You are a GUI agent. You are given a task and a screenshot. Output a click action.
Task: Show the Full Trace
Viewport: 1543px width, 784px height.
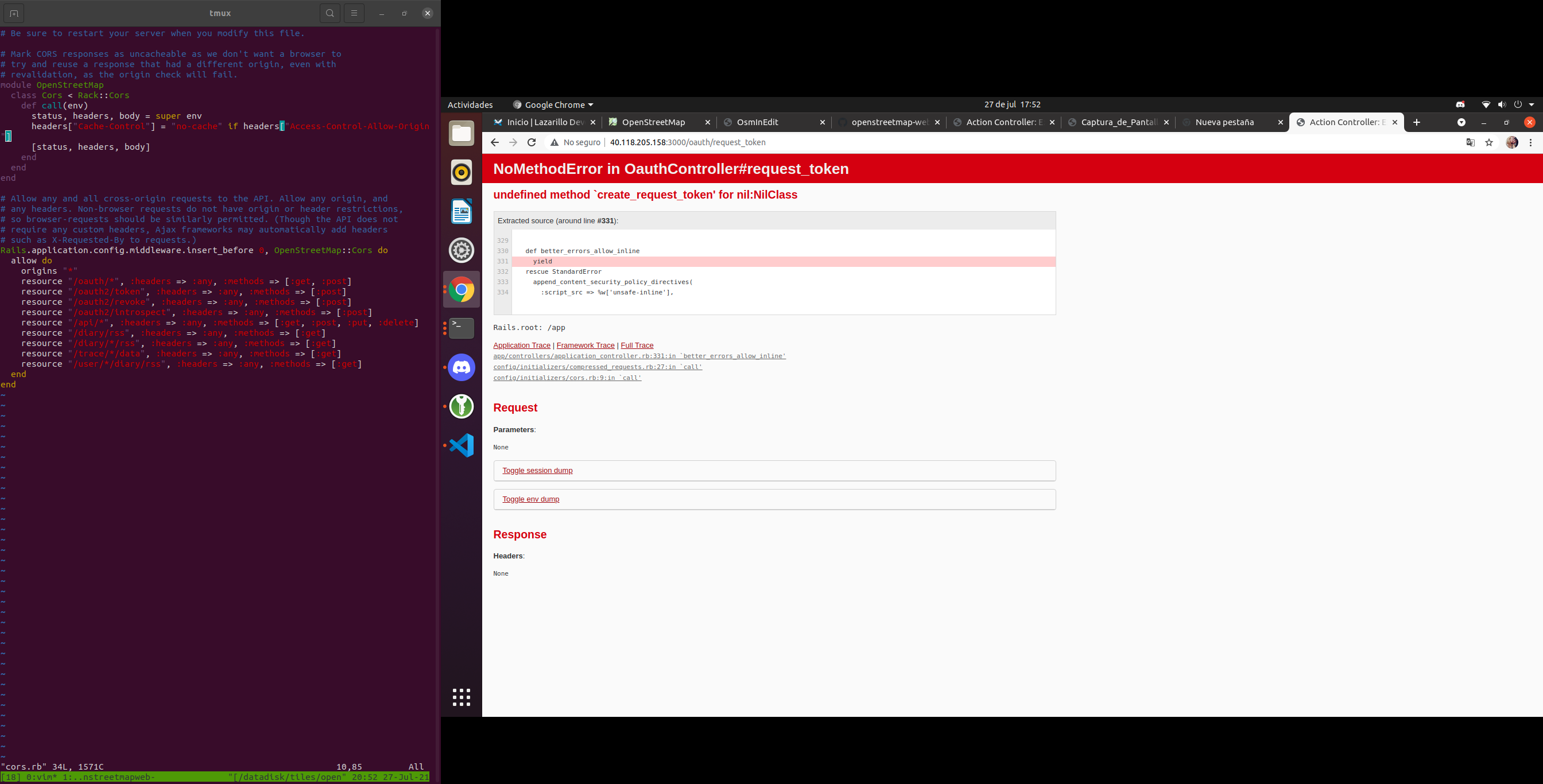(x=637, y=346)
